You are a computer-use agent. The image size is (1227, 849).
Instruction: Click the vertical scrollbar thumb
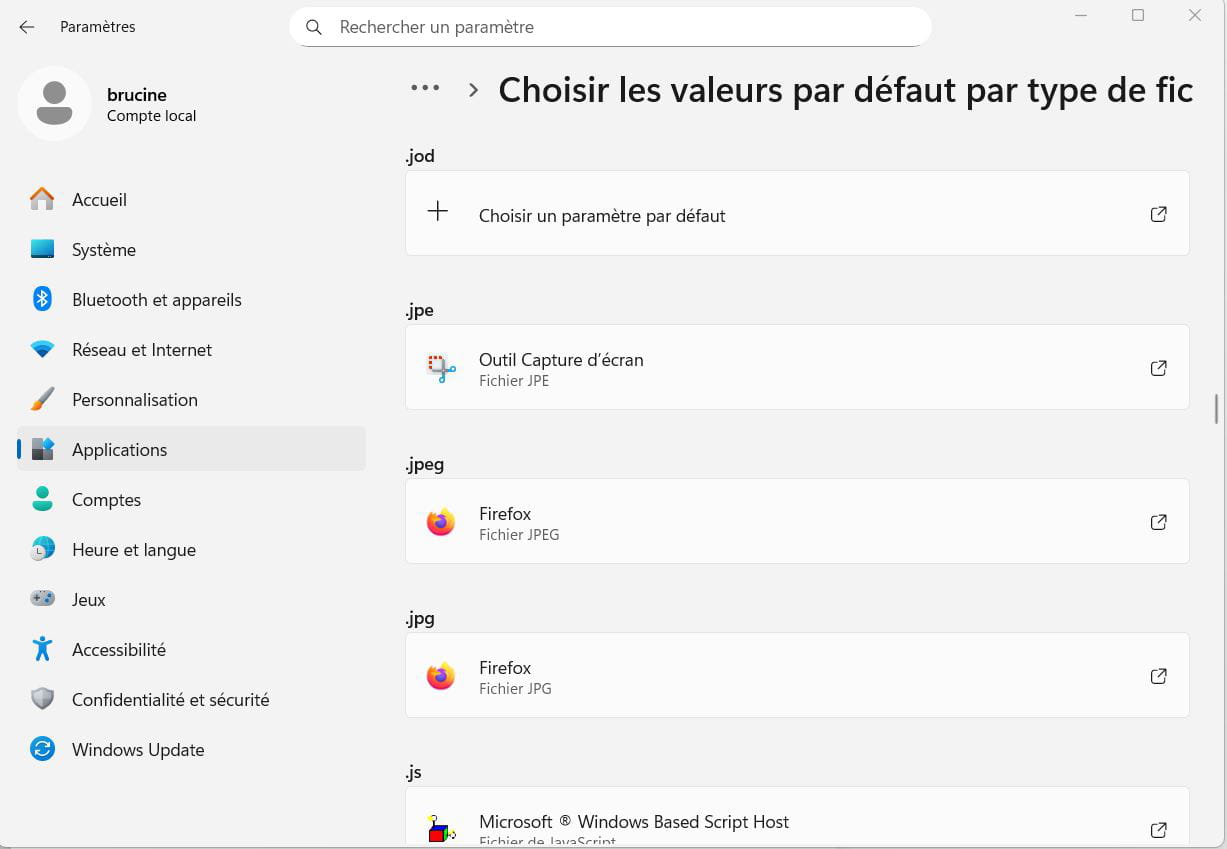[1216, 409]
